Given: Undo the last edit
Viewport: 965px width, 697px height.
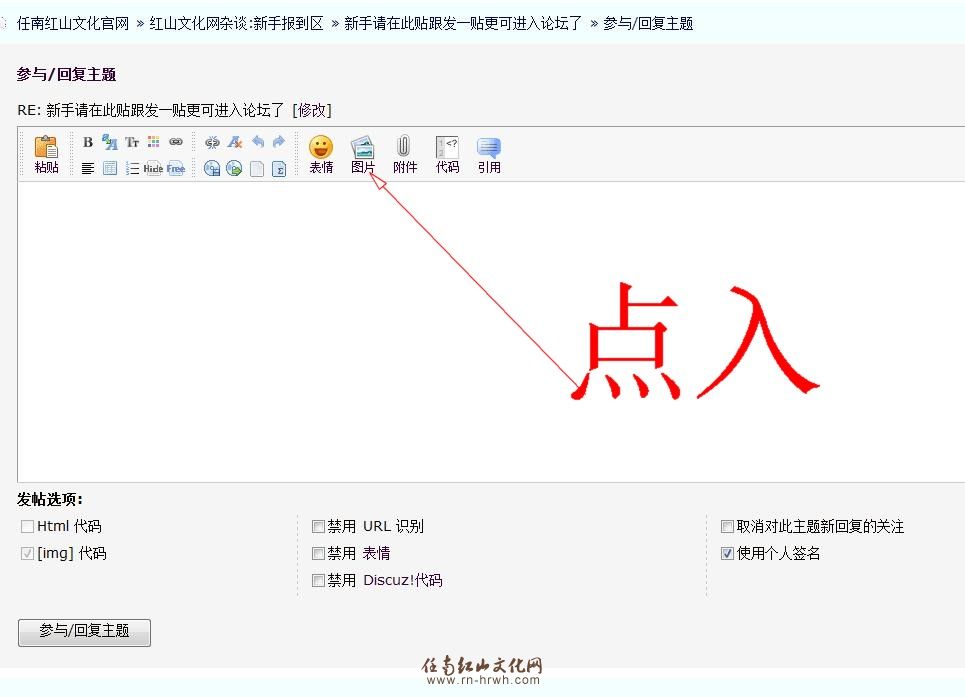Looking at the screenshot, I should point(257,142).
